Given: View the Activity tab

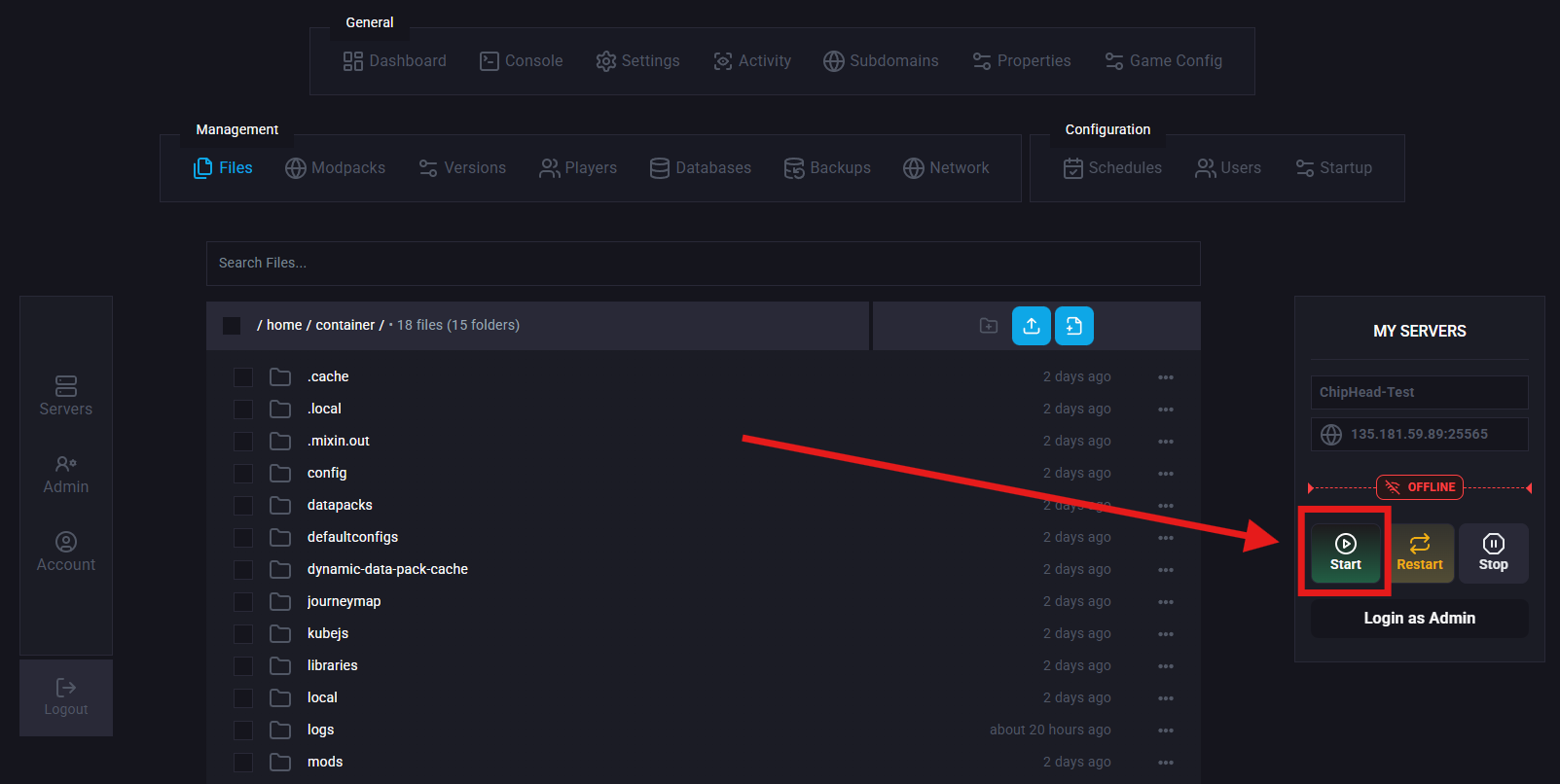Looking at the screenshot, I should coord(752,61).
